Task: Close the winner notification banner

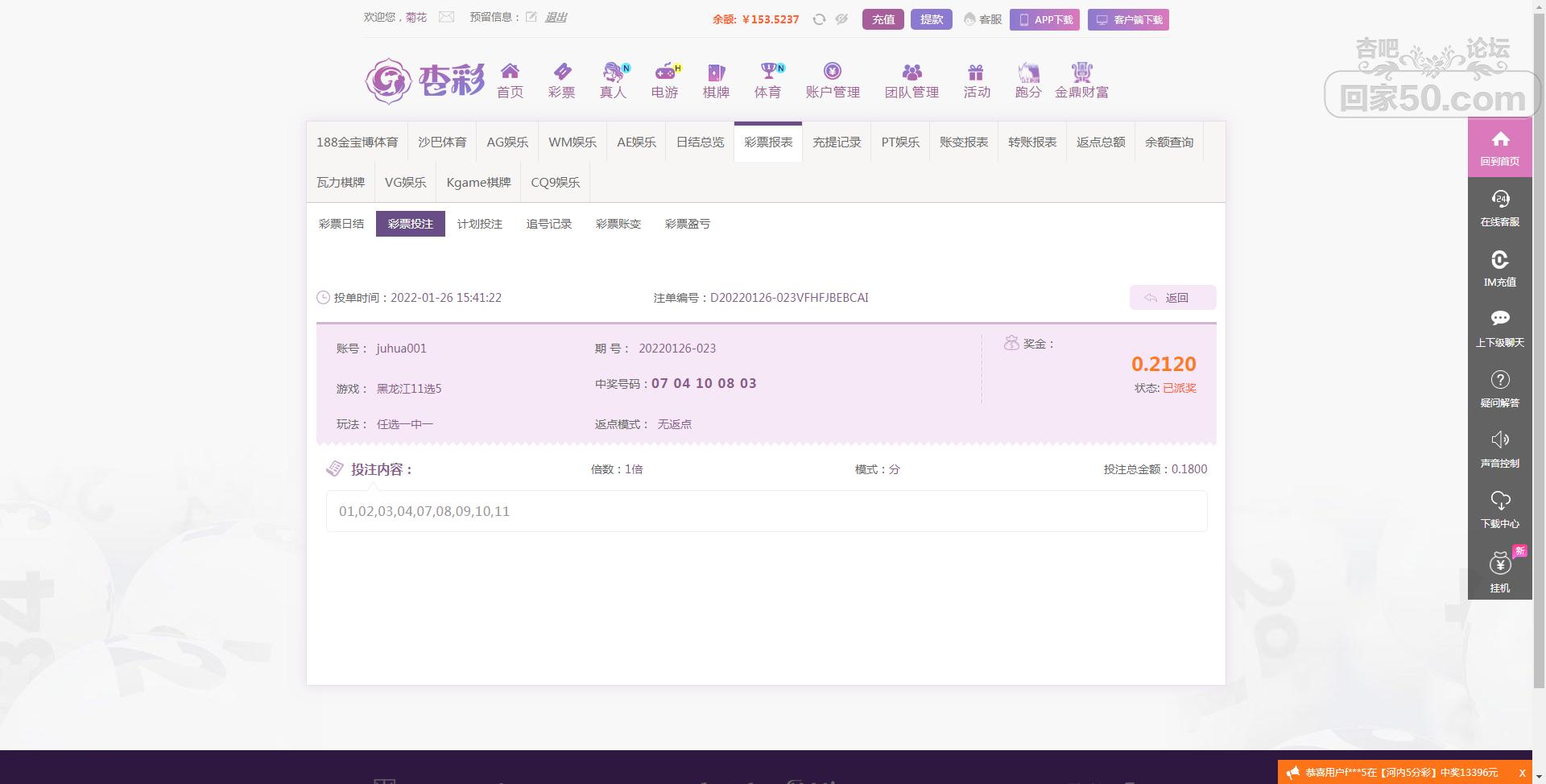Action: pyautogui.click(x=1522, y=773)
